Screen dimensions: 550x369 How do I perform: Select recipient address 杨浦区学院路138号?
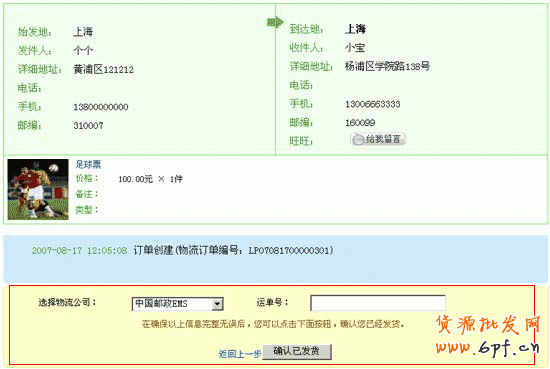[387, 66]
